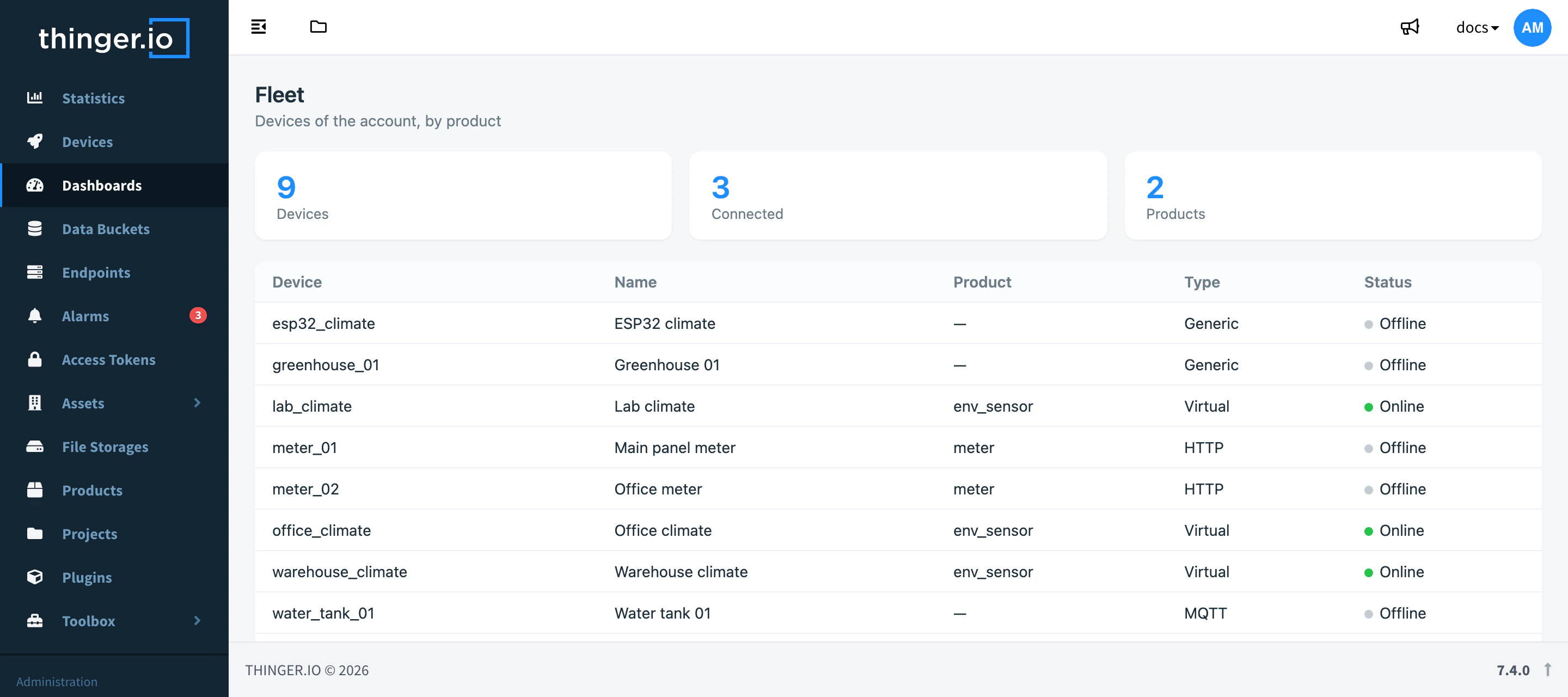Click the Endpoints server icon
Viewport: 1568px width, 697px height.
35,272
